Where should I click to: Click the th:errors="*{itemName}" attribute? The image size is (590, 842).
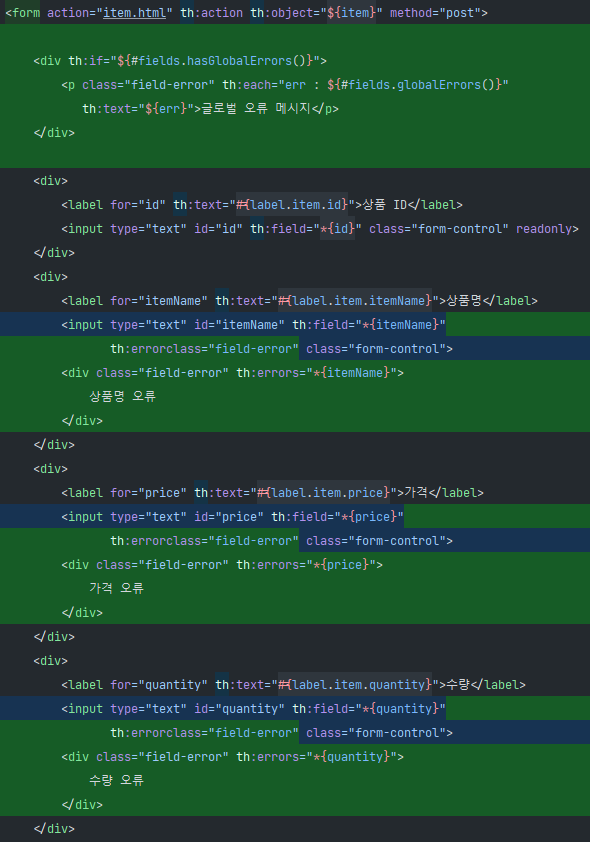click(317, 373)
